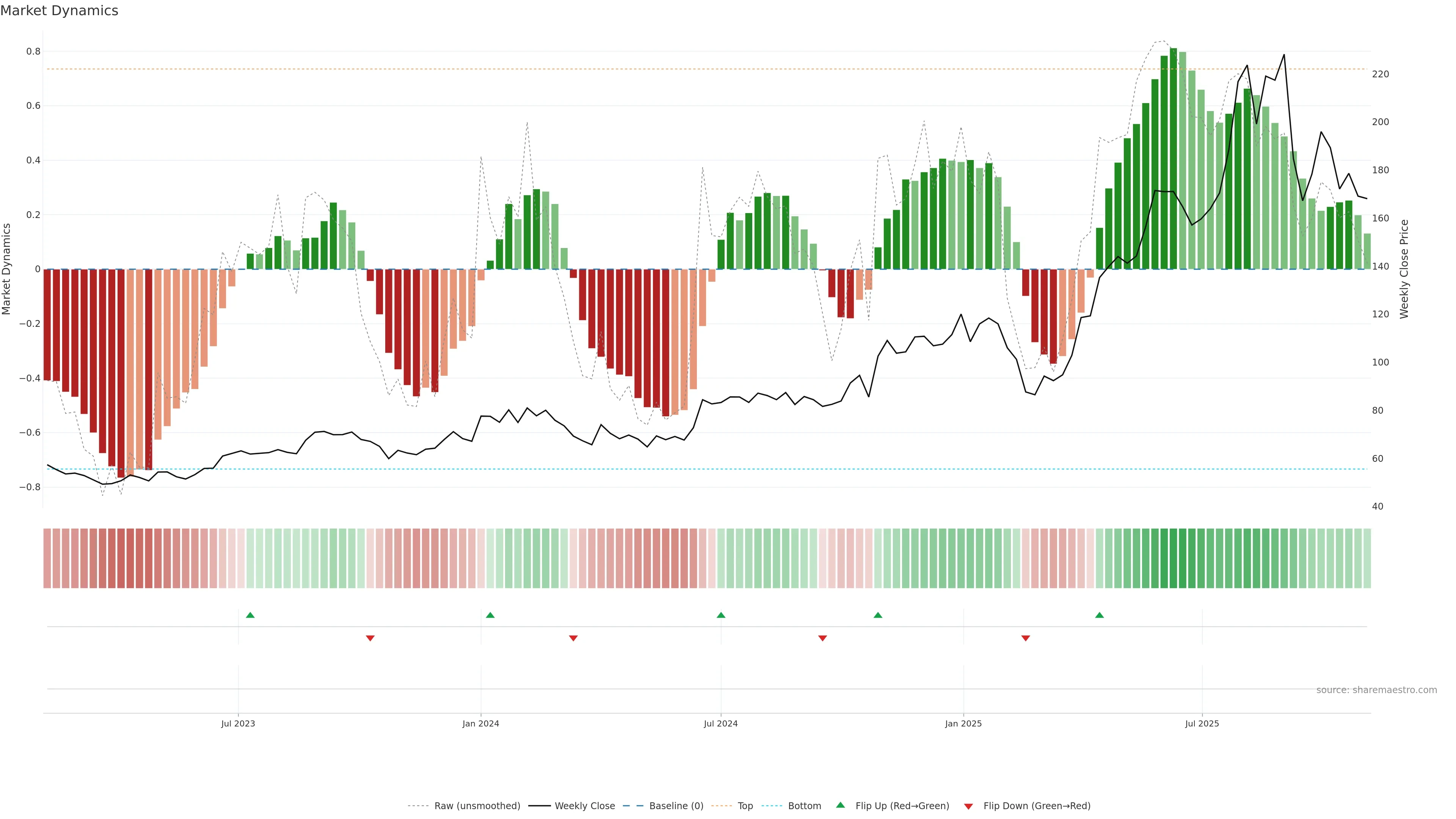Click the Flip Down triangle after Jan 2024
This screenshot has width=1456, height=819.
[x=573, y=638]
